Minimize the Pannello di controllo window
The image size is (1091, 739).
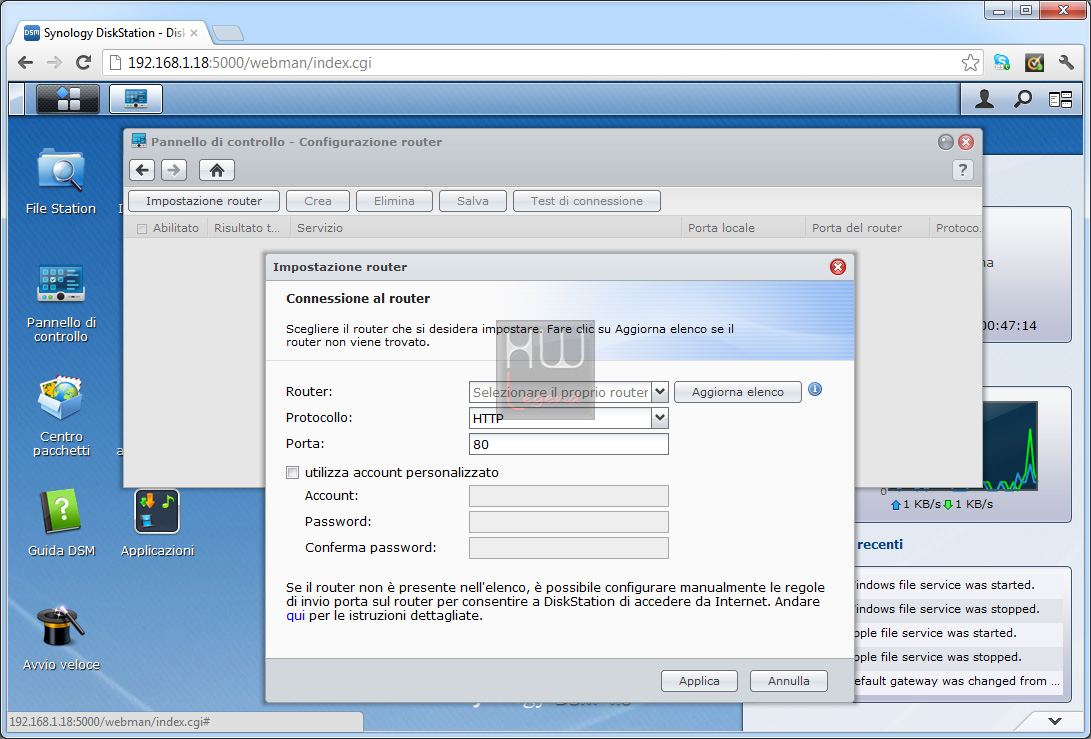click(945, 142)
